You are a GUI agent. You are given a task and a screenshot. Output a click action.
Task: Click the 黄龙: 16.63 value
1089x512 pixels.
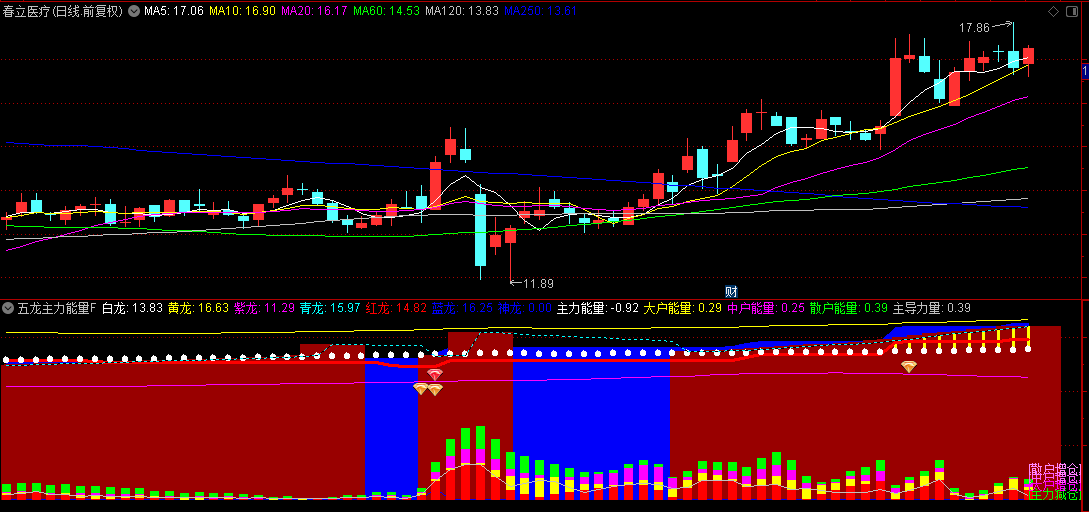click(x=198, y=308)
